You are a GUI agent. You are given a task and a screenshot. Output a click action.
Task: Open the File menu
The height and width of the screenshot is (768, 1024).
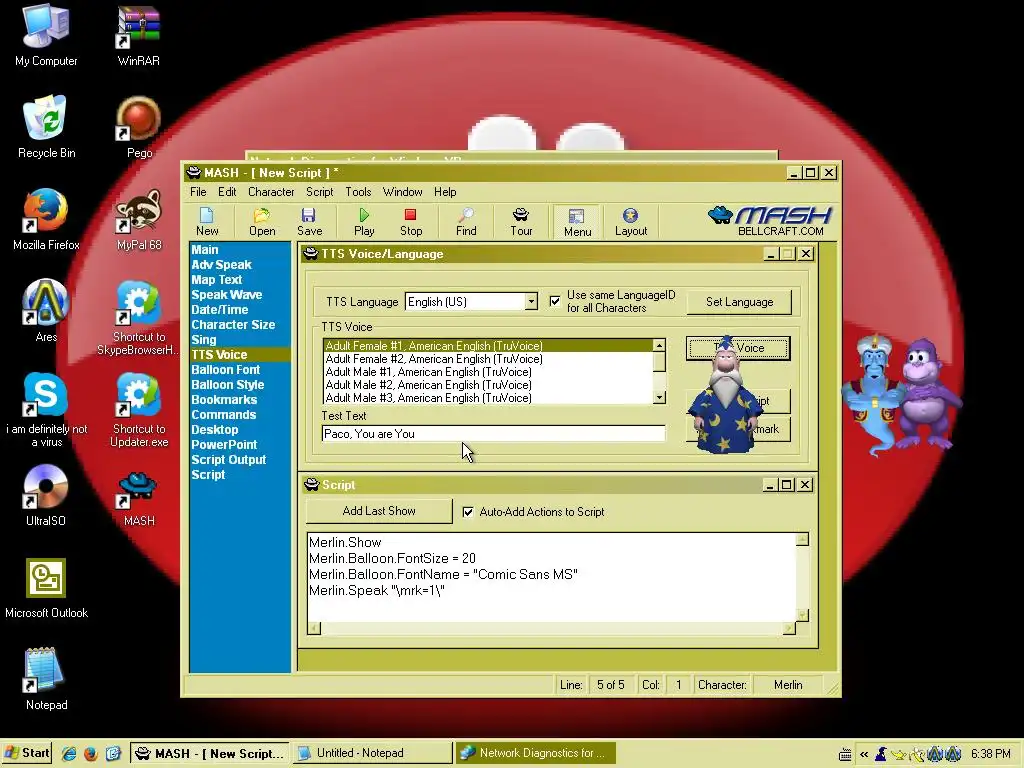(198, 192)
